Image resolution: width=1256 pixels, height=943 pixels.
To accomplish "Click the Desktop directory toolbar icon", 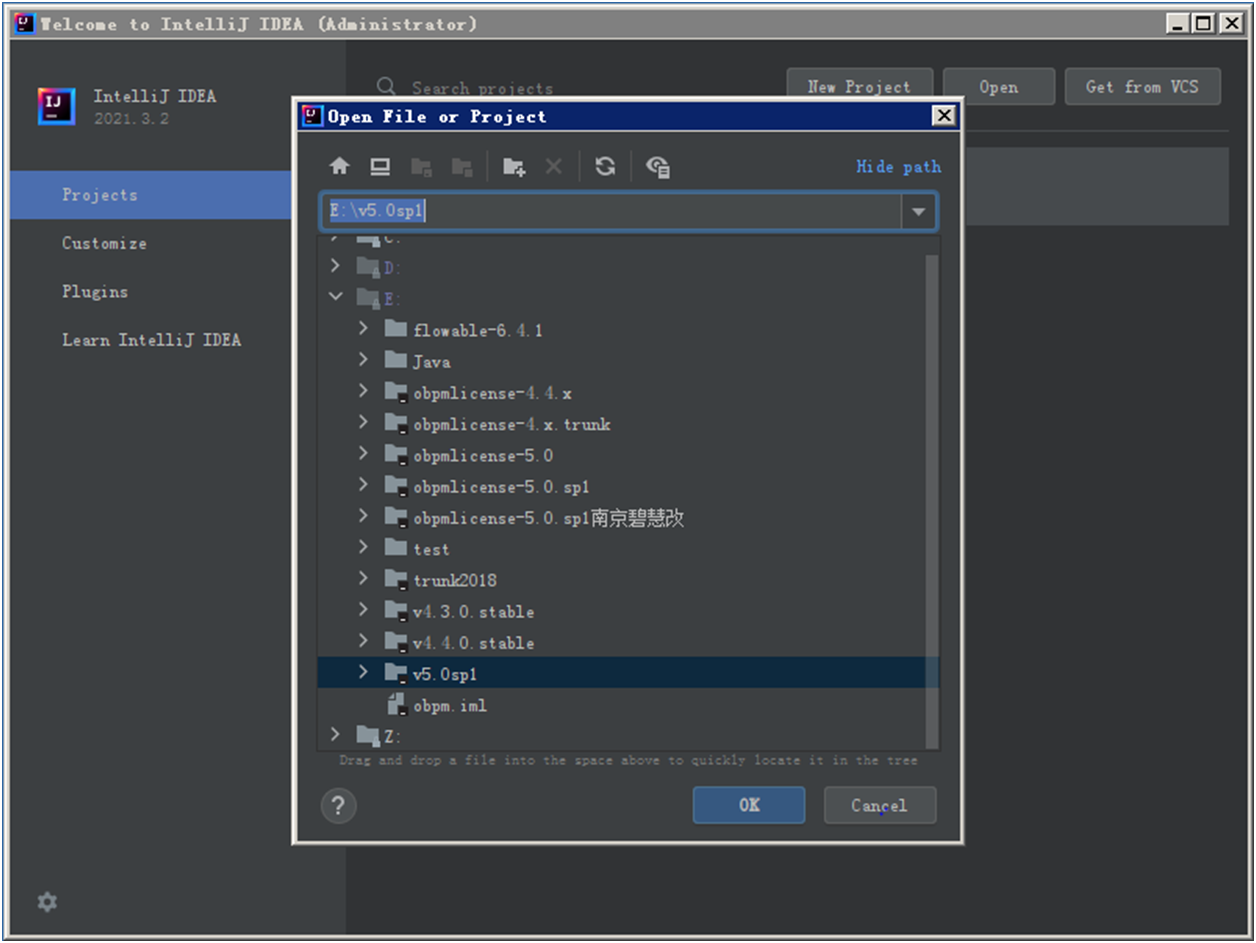I will 379,167.
